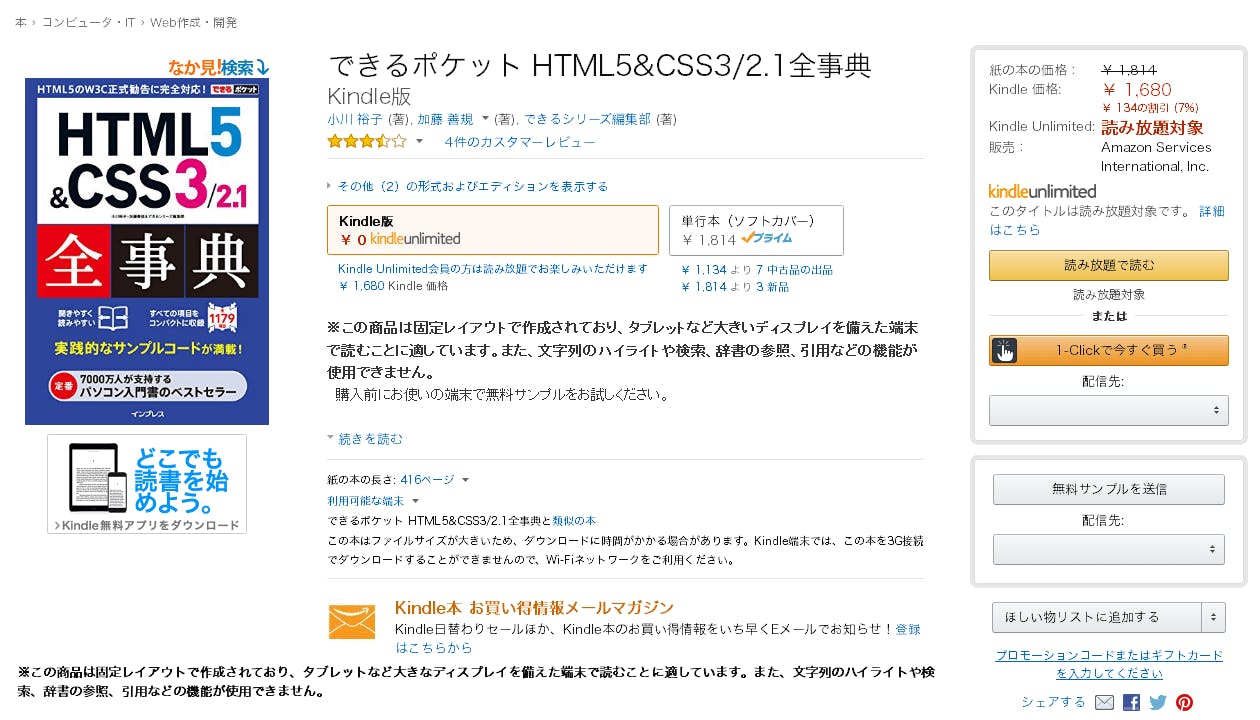
Task: Select the Kindle版 format option
Action: pos(492,230)
